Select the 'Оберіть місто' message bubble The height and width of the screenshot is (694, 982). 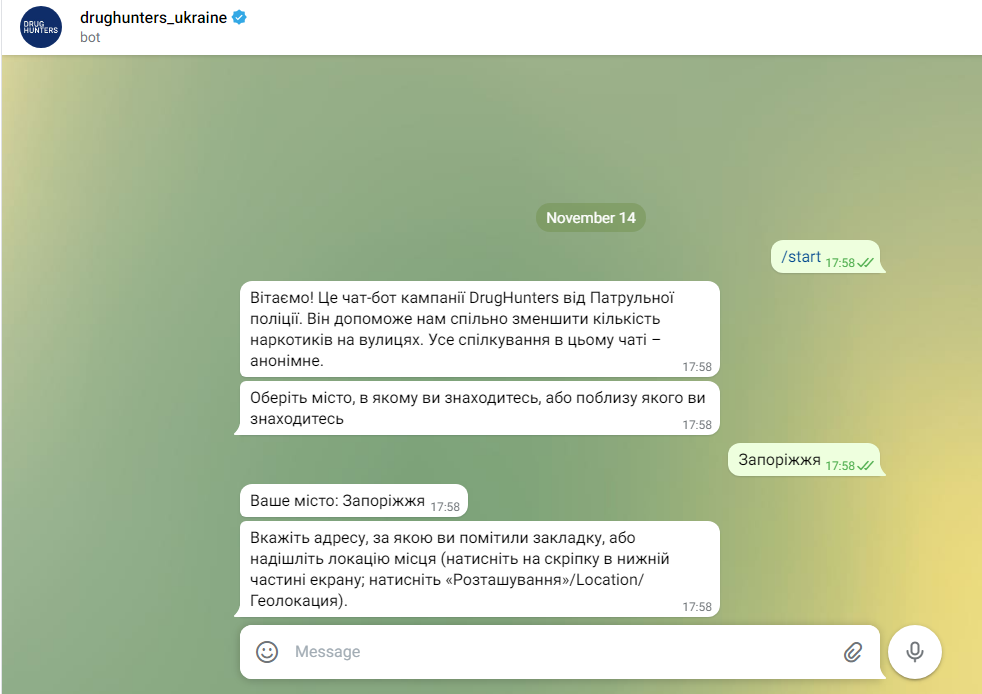[x=480, y=408]
